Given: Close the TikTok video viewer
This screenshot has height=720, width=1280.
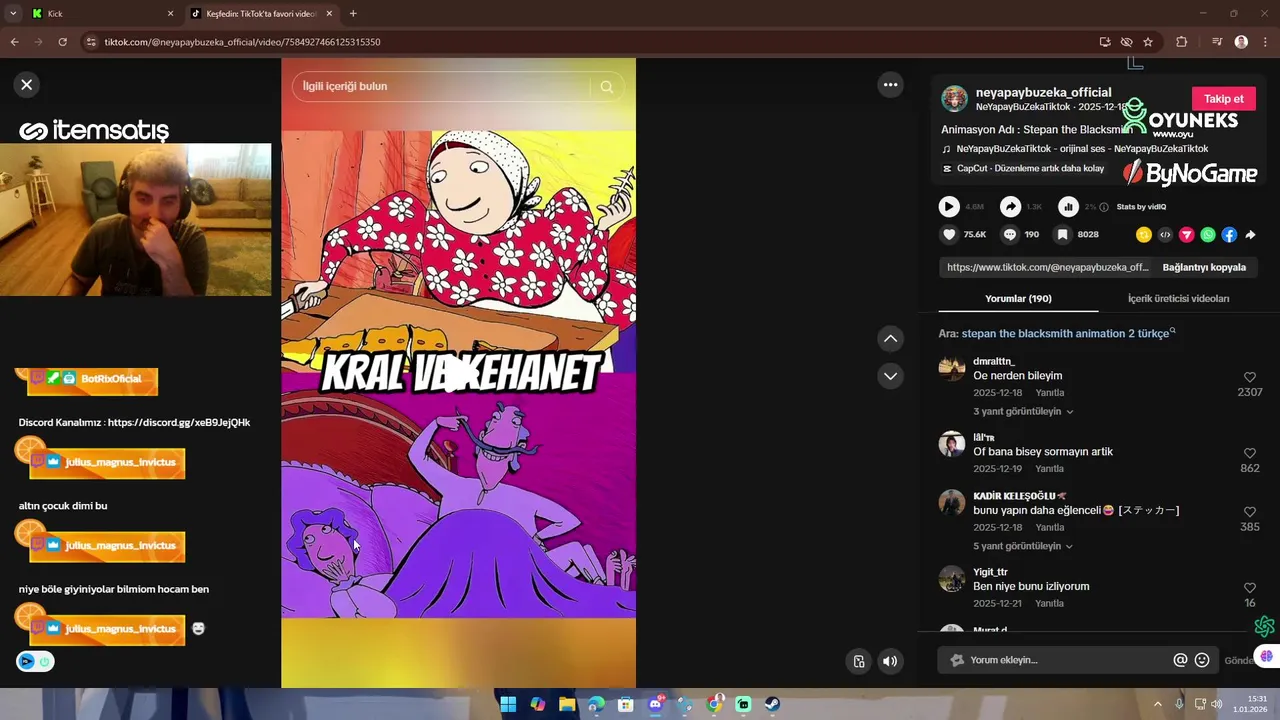Looking at the screenshot, I should click(27, 85).
